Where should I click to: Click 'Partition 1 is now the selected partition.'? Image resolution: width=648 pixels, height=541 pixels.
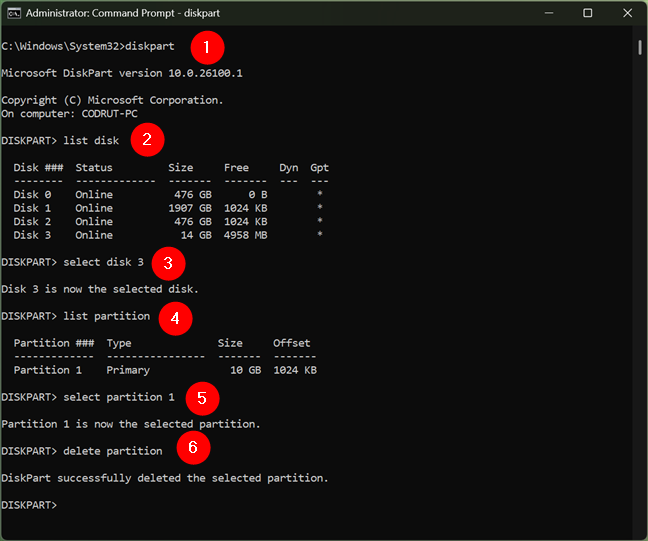pyautogui.click(x=131, y=424)
